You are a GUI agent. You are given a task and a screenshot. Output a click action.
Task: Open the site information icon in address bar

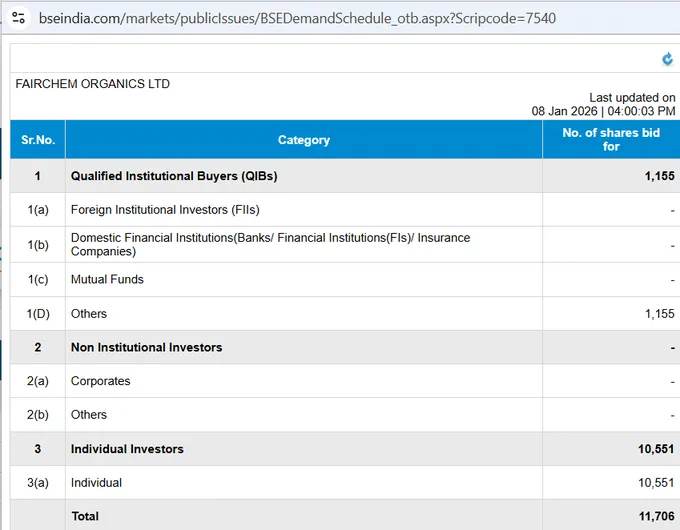tap(18, 18)
